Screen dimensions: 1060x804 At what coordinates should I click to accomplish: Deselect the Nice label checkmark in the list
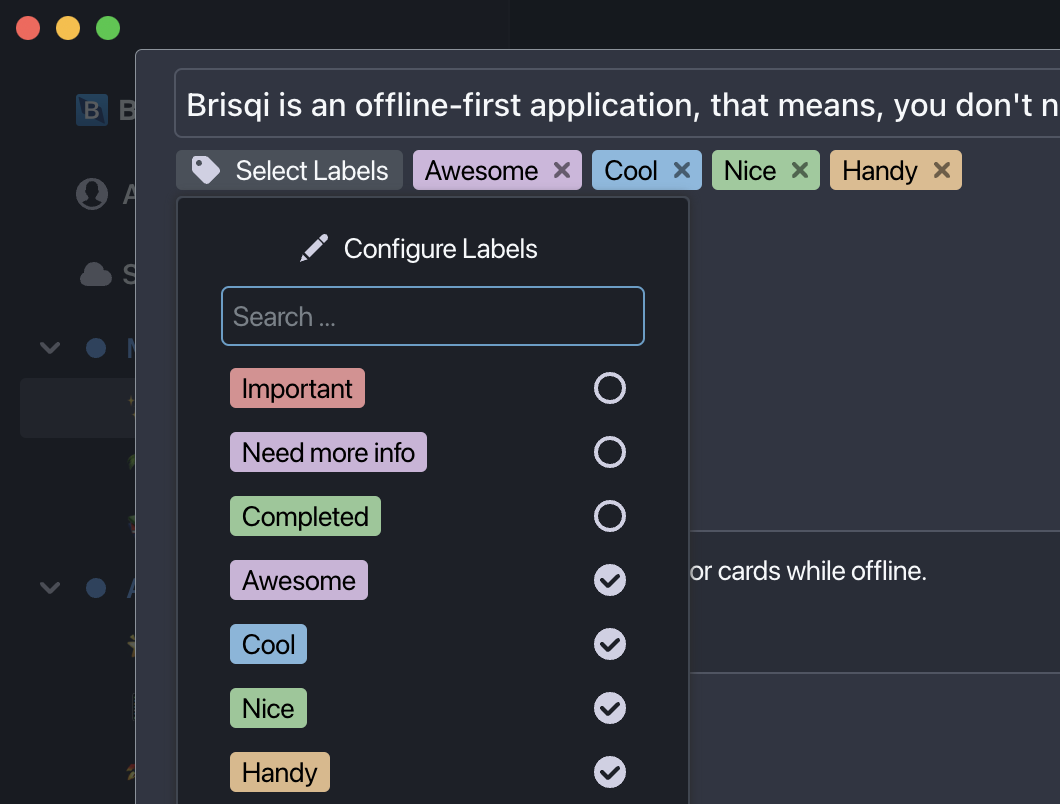(610, 708)
